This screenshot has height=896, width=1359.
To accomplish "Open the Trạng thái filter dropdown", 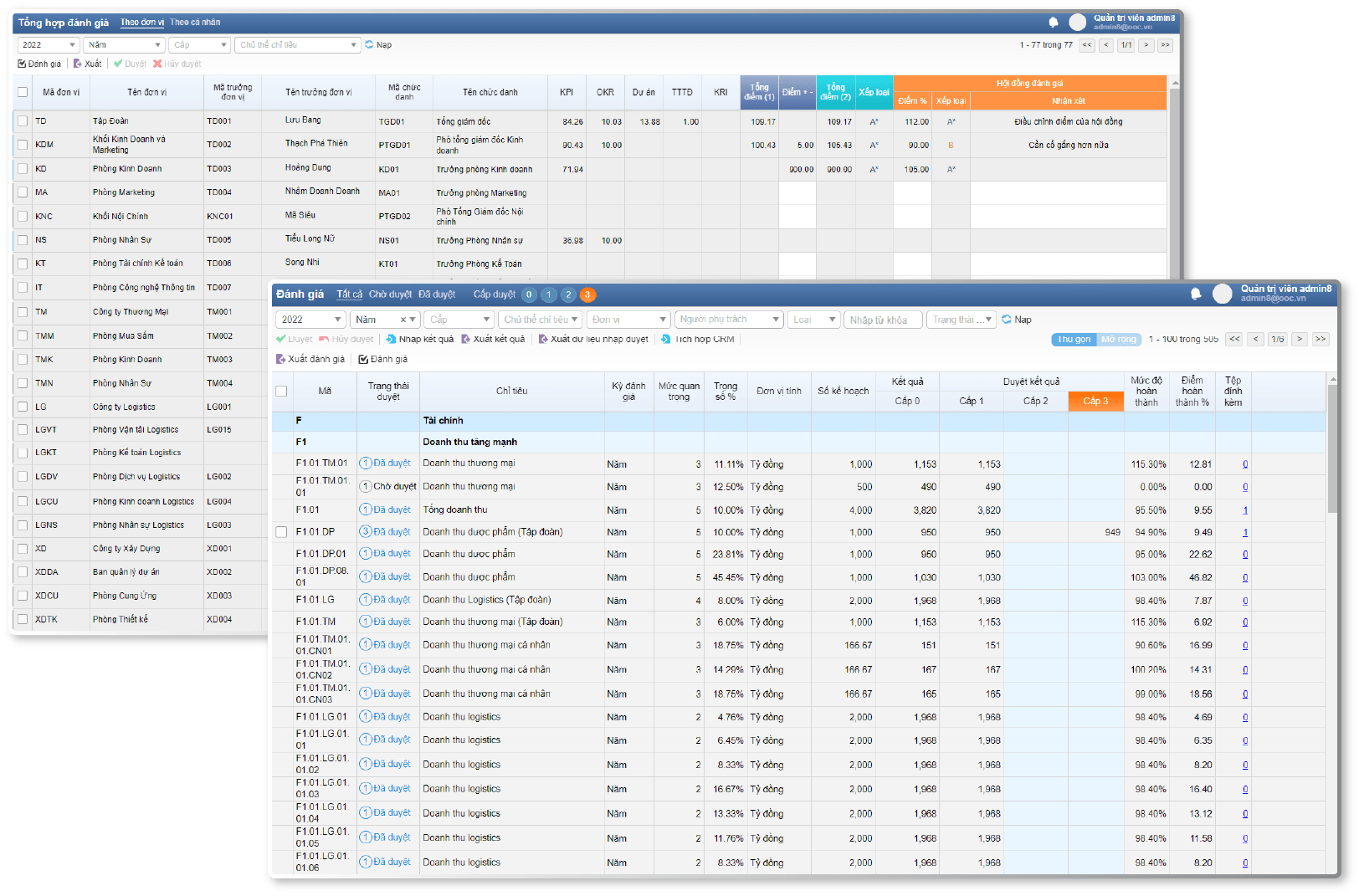I will pyautogui.click(x=961, y=320).
